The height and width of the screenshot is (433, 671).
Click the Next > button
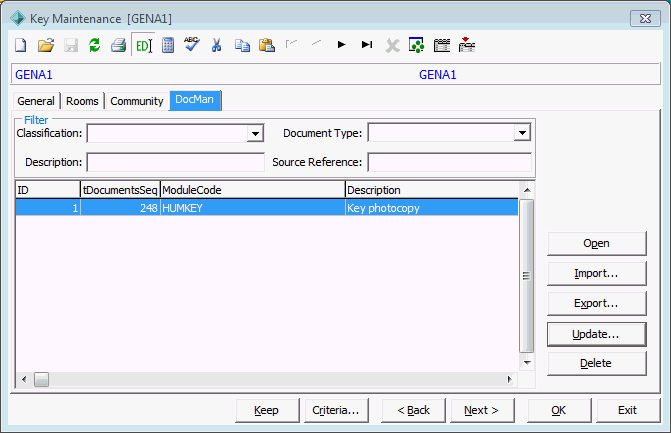pos(482,410)
